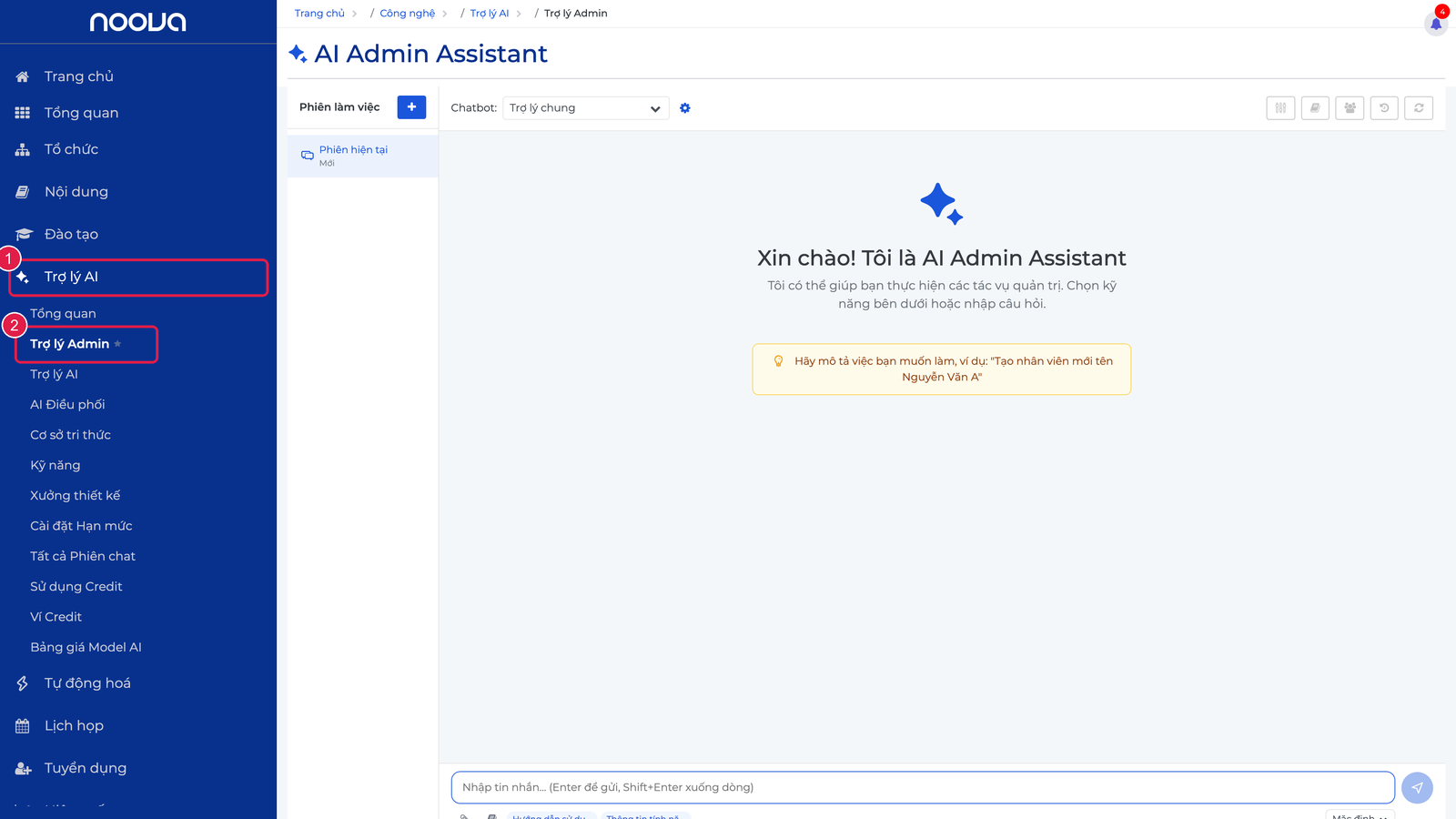
Task: Open Lịch họp menu in sidebar
Action: pos(74,726)
